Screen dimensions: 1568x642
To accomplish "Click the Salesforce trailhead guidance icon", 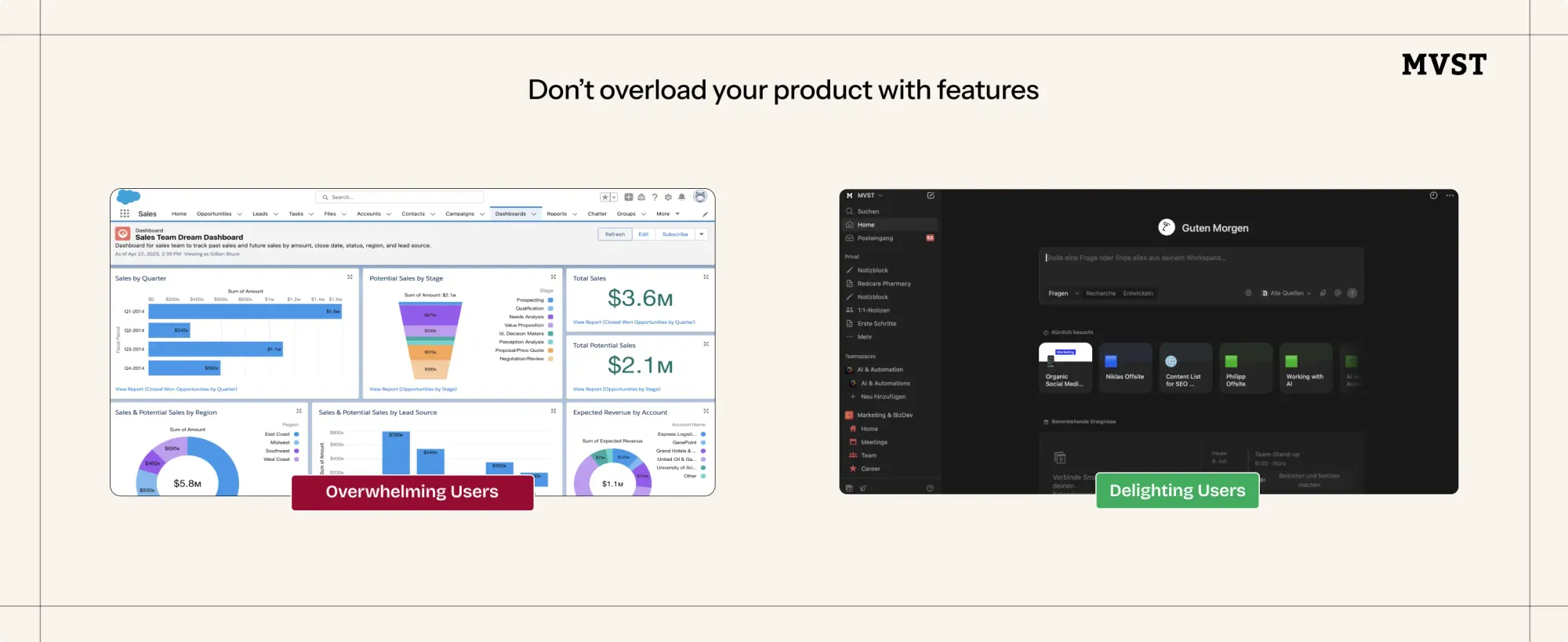I will coord(641,198).
